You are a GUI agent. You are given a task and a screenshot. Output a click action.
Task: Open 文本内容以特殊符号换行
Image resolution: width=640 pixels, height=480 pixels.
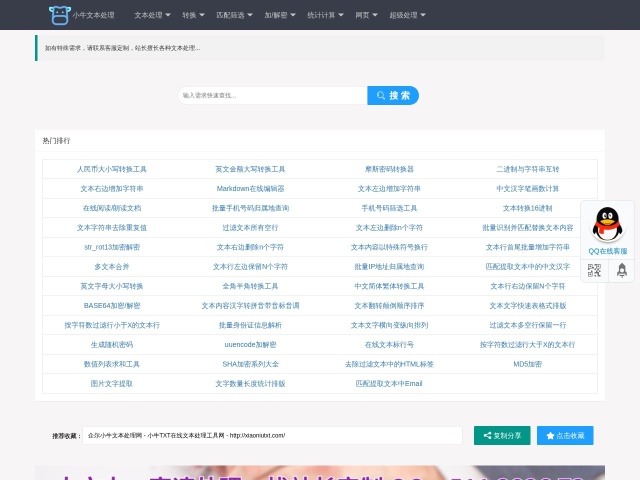pyautogui.click(x=389, y=247)
